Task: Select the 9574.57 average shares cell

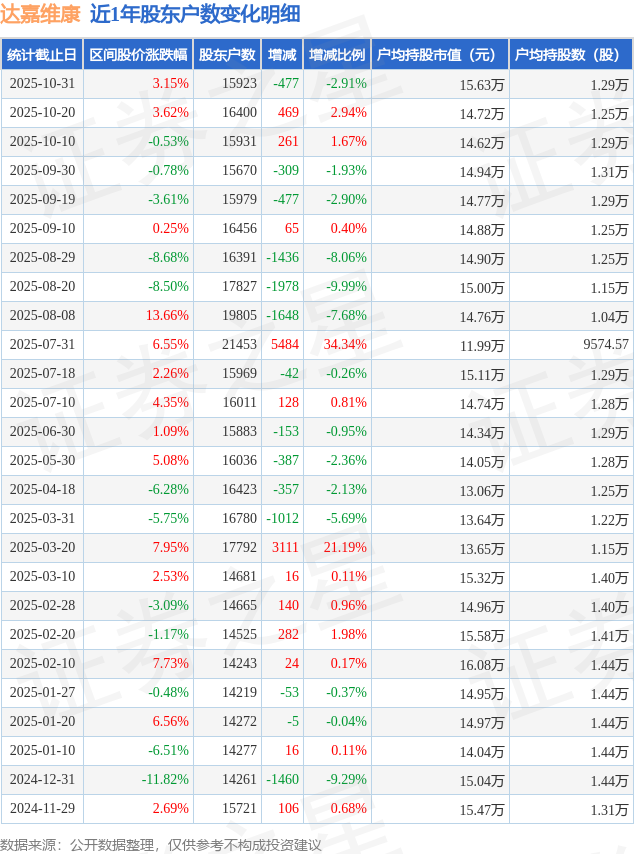Action: [x=606, y=345]
